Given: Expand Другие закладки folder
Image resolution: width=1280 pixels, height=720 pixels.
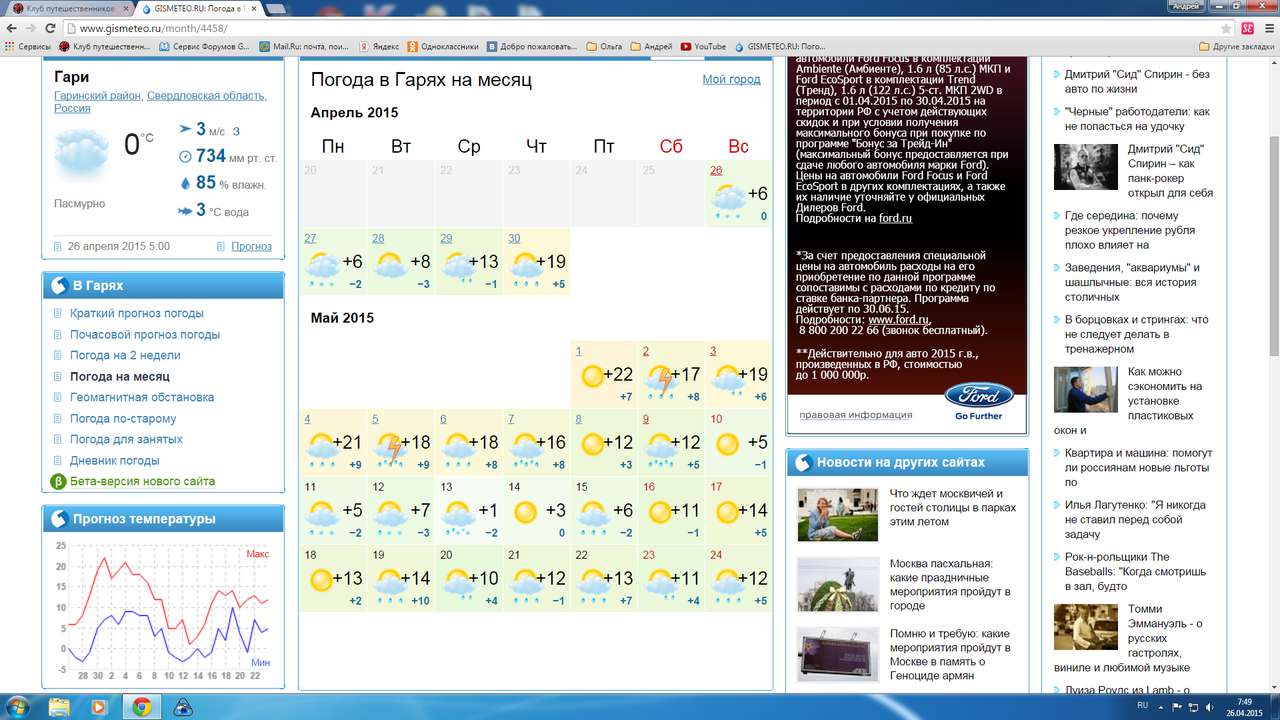Looking at the screenshot, I should coord(1236,46).
